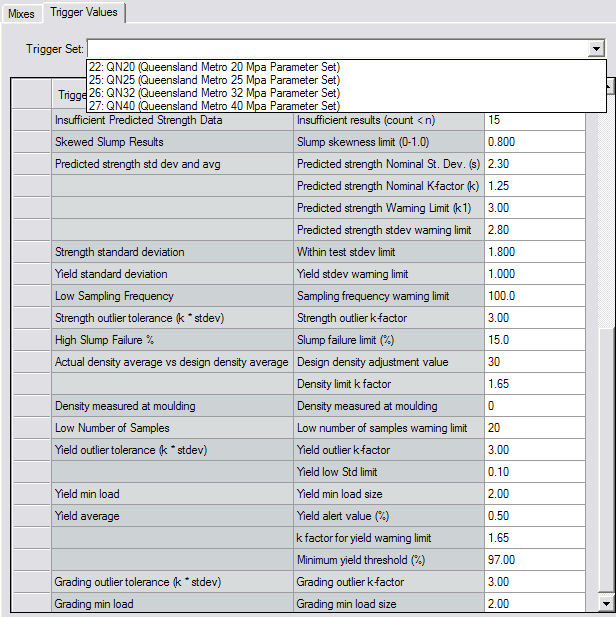Select the Design density adjustment value 30

(533, 362)
